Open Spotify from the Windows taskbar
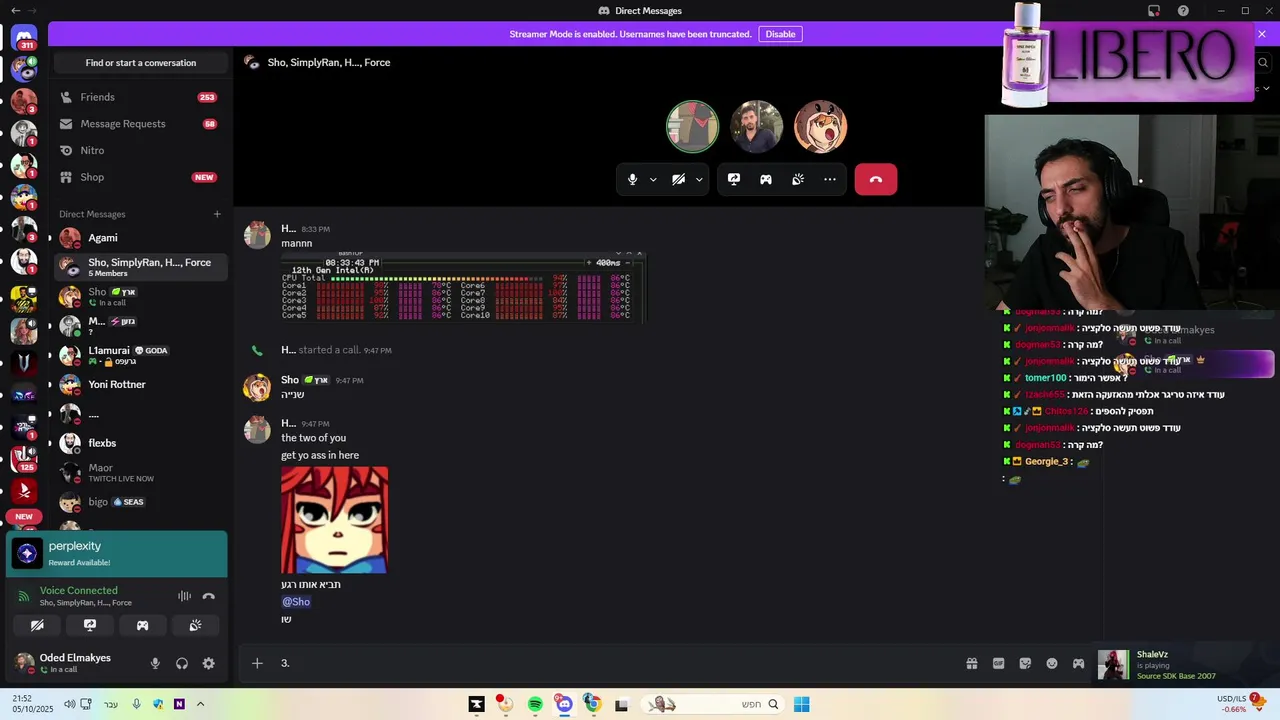 click(535, 704)
